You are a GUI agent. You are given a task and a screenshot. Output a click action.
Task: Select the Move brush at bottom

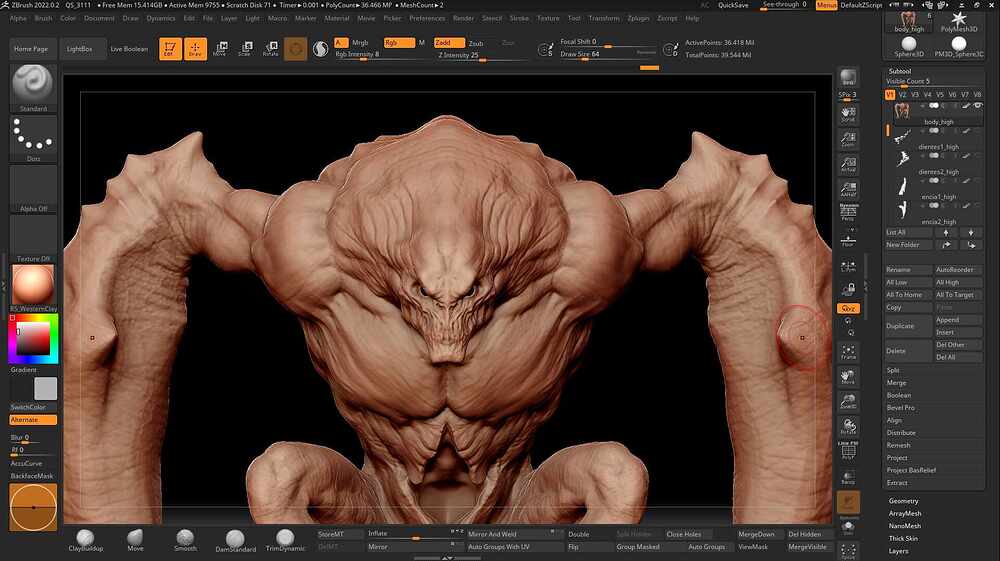coord(135,541)
